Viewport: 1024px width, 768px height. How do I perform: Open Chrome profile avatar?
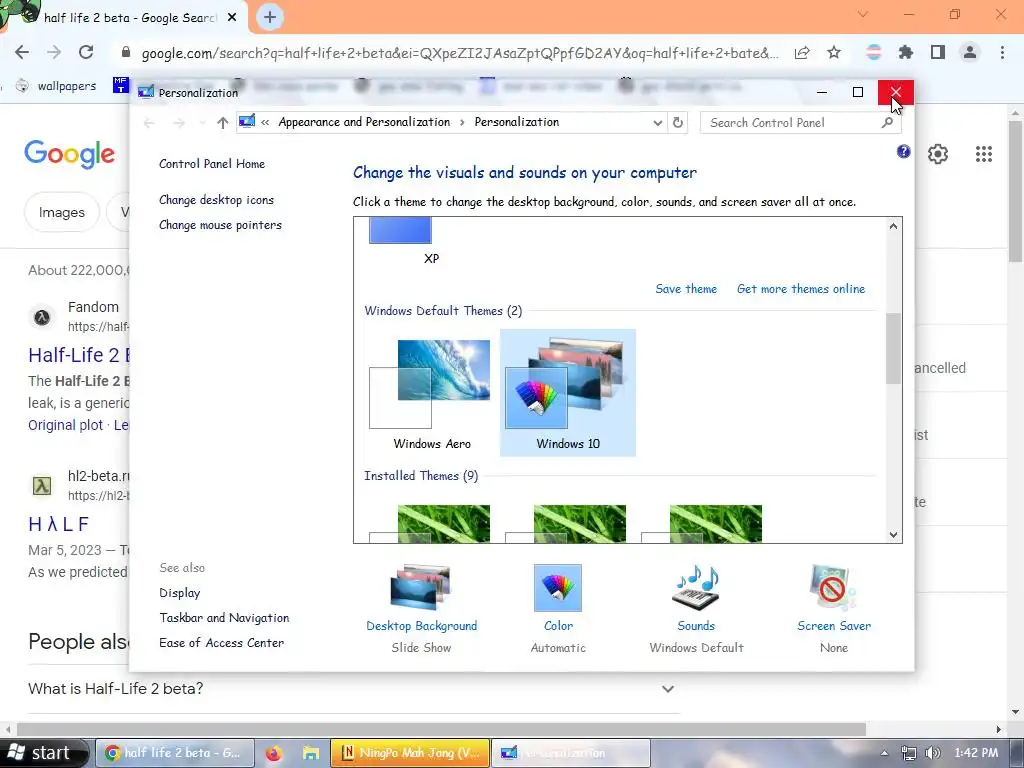point(970,52)
